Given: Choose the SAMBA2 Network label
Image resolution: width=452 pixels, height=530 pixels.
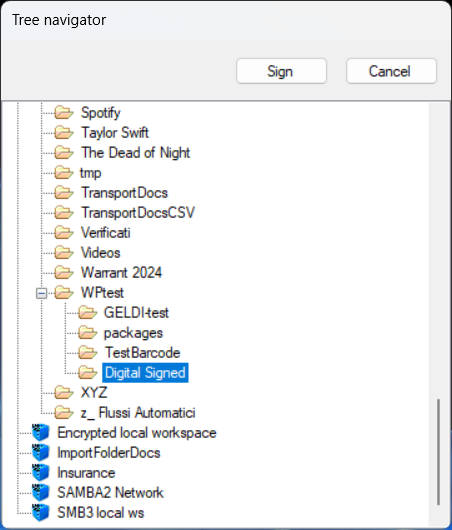Looking at the screenshot, I should [110, 492].
